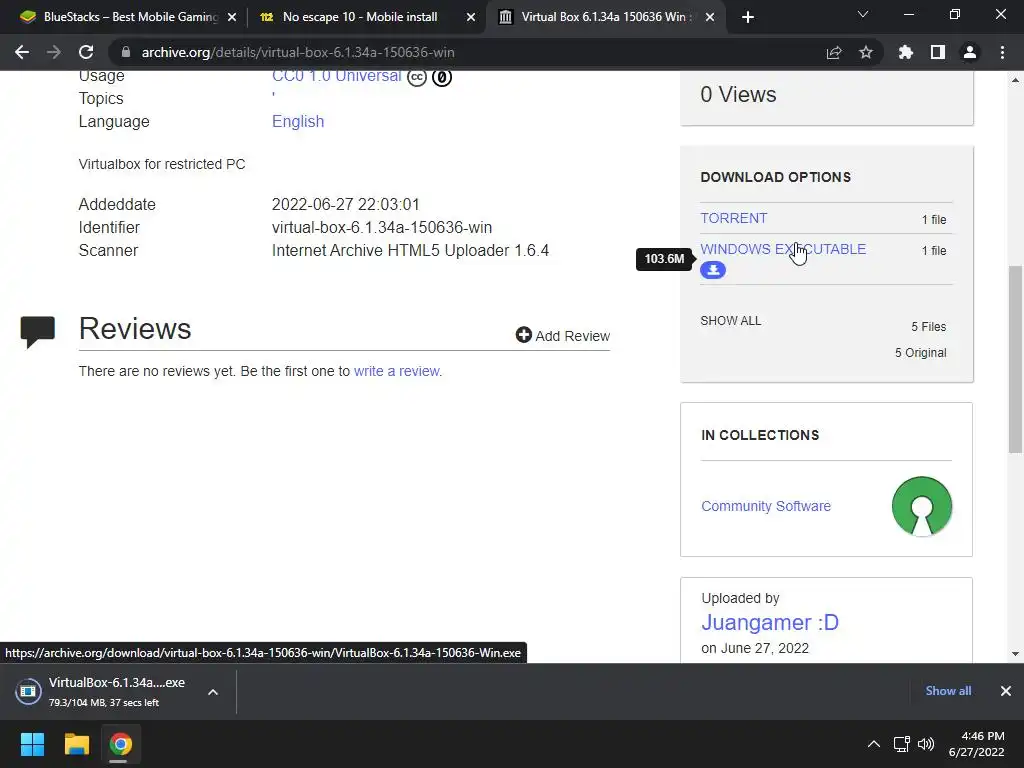Viewport: 1024px width, 768px height.
Task: Close the Virtual Box tab
Action: click(710, 17)
